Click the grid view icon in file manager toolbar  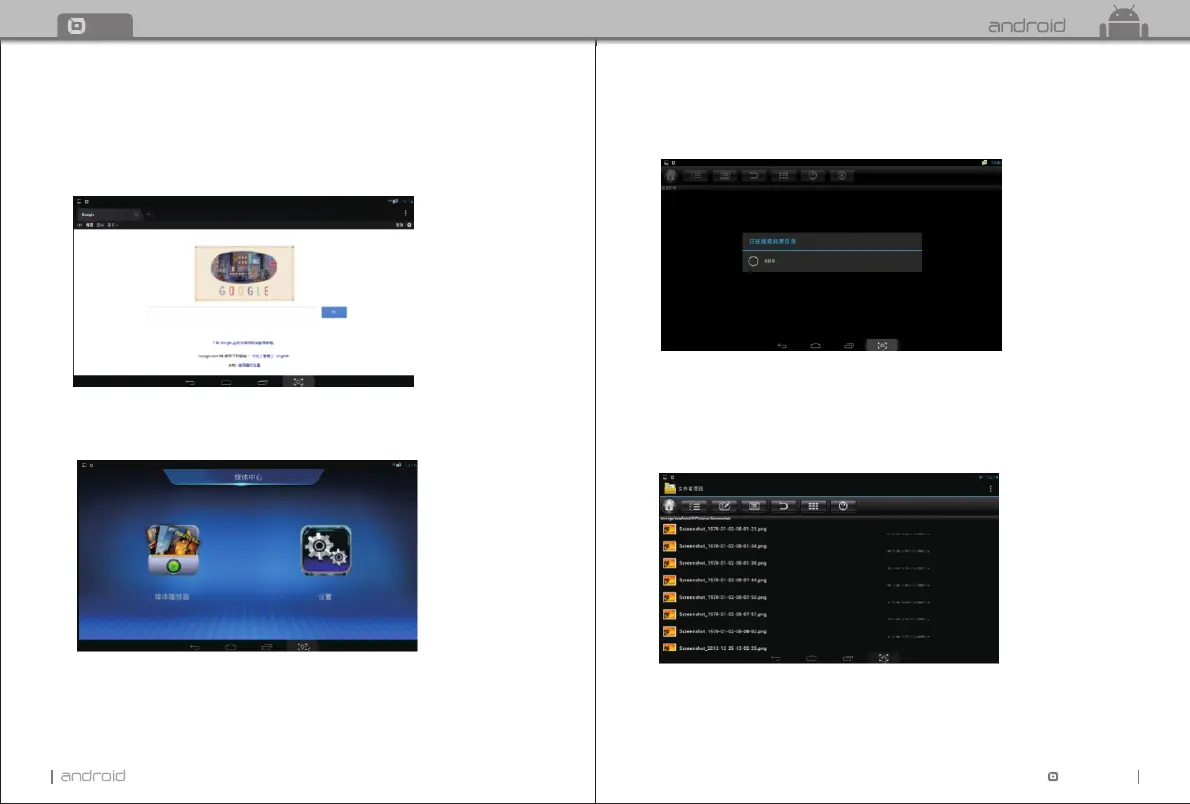(814, 506)
